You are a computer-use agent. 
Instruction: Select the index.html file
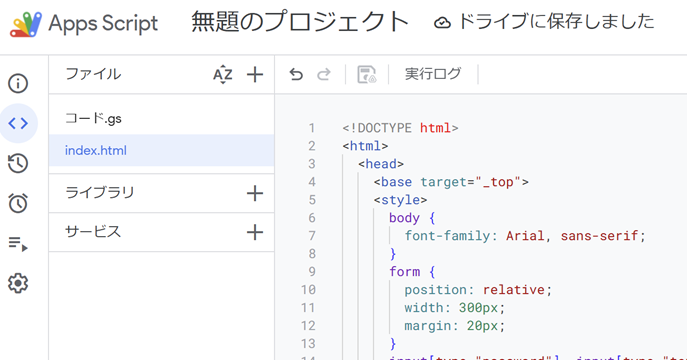161,150
